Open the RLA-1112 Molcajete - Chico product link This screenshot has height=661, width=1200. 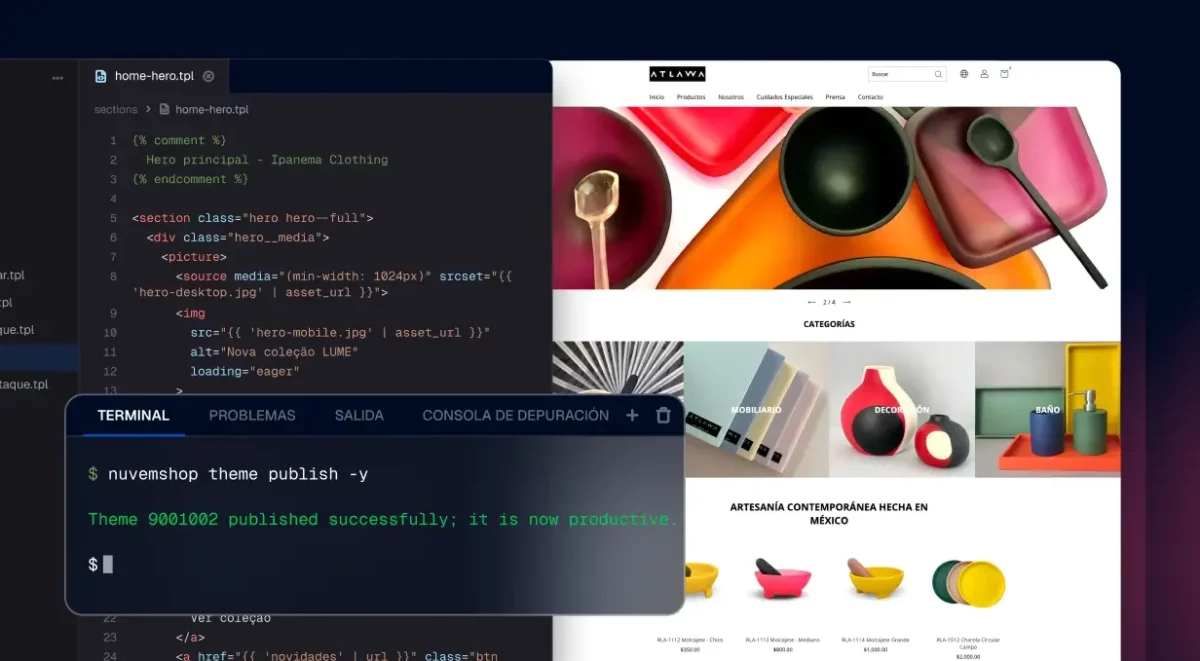[690, 640]
